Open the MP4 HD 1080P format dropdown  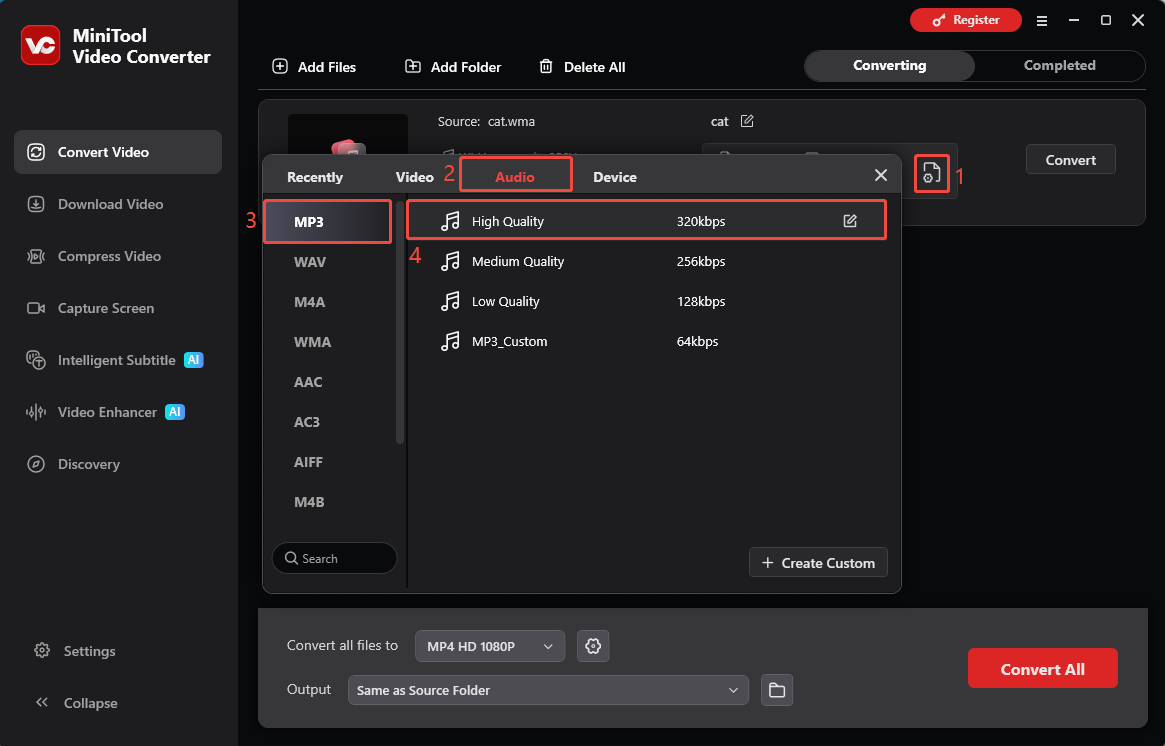coord(490,646)
